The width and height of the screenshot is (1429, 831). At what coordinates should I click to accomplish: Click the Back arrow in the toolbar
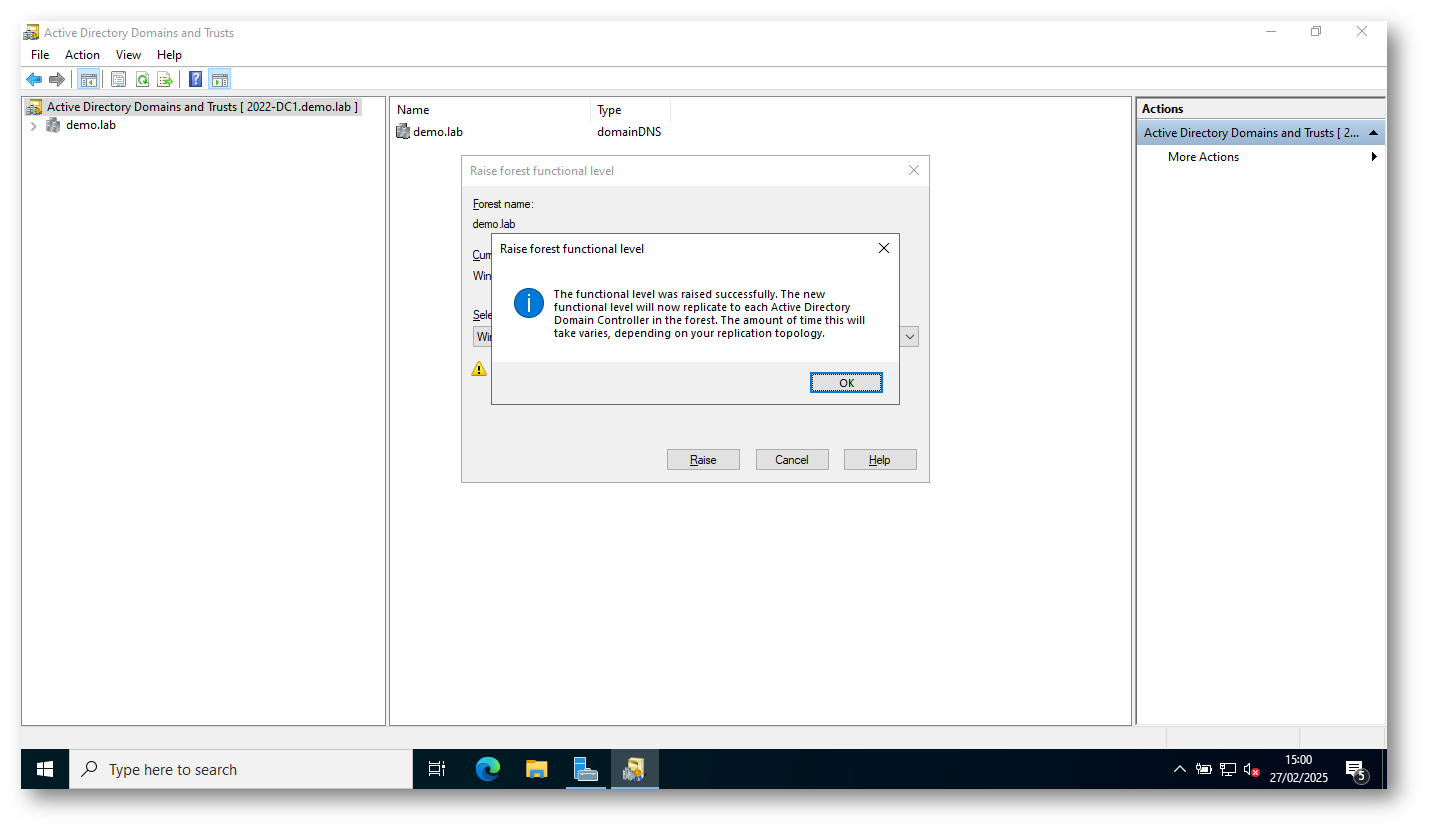pyautogui.click(x=34, y=79)
